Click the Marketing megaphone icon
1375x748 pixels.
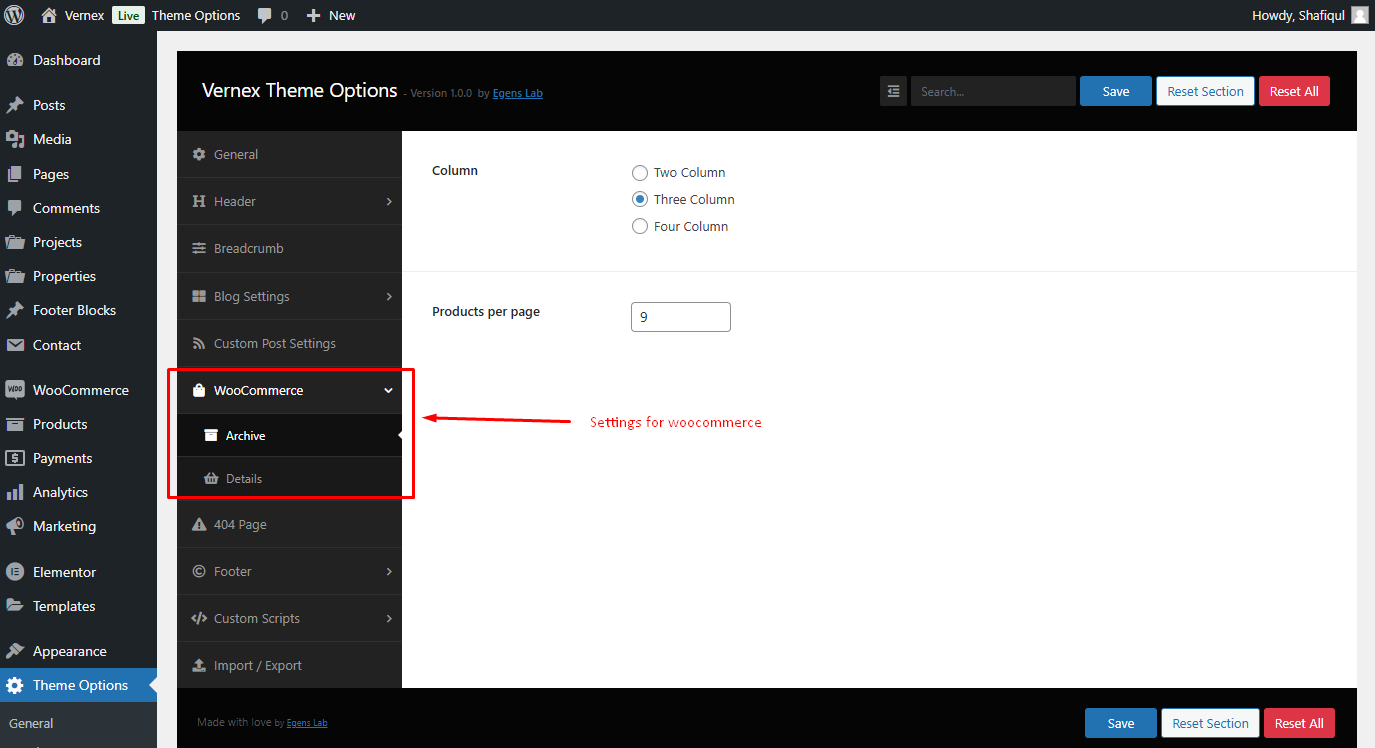tap(15, 526)
